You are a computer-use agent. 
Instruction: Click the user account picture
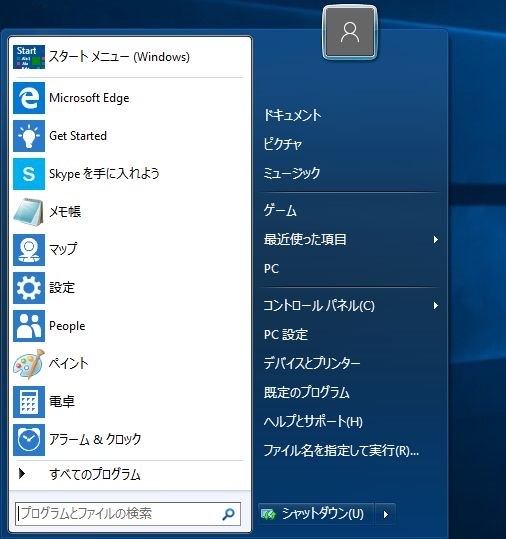(350, 32)
